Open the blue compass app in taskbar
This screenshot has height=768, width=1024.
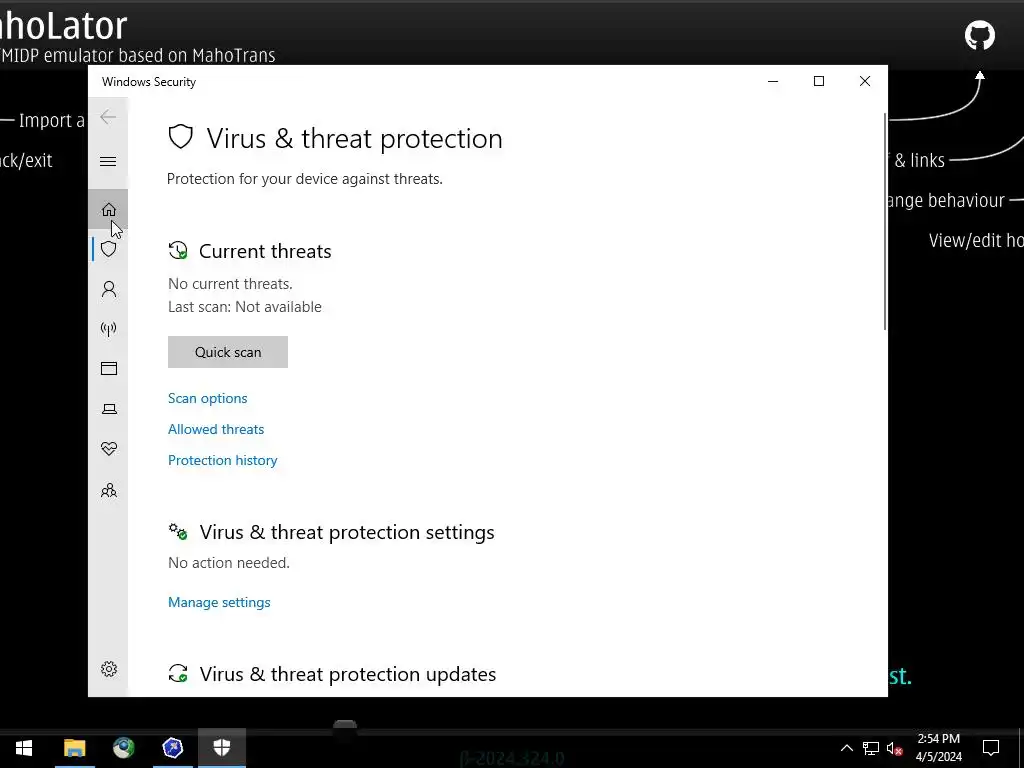pyautogui.click(x=172, y=748)
